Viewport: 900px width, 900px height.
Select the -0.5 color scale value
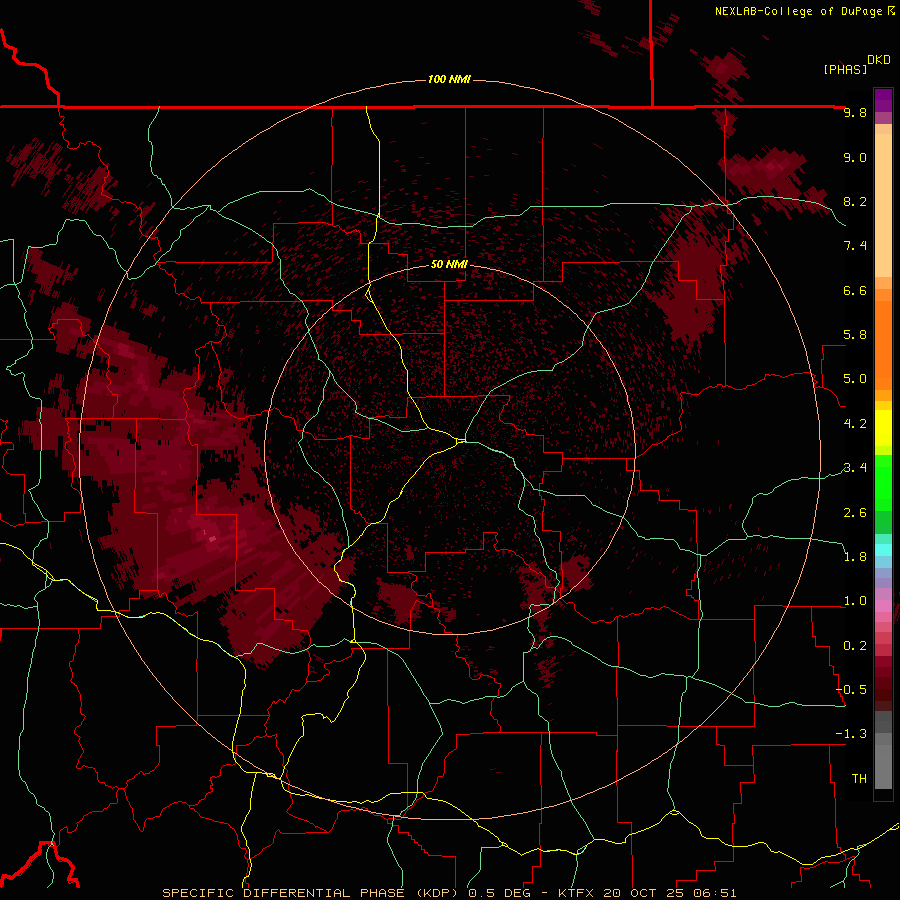851,690
